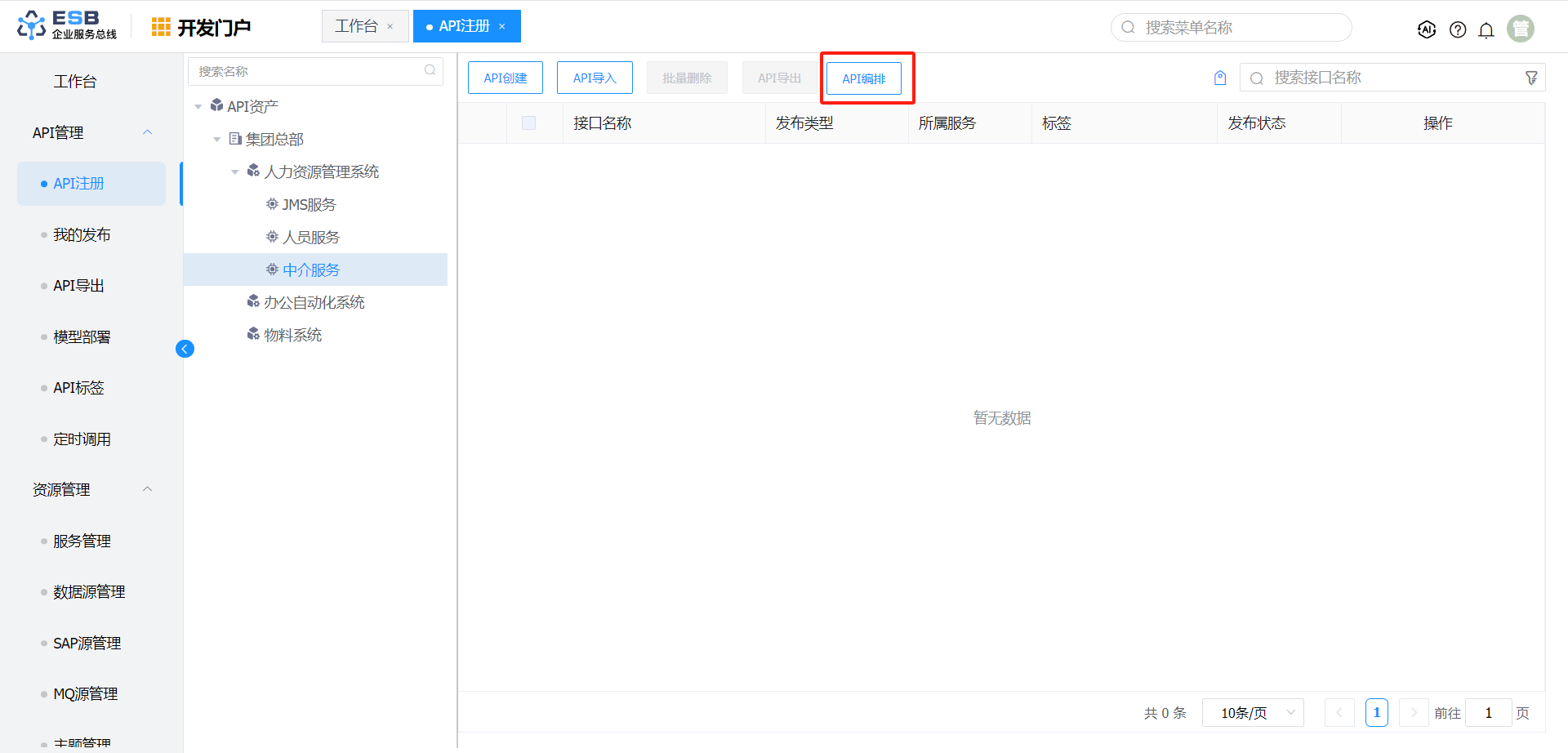The width and height of the screenshot is (1568, 753).
Task: Collapse the 人力资源管理系统 tree node
Action: click(235, 172)
